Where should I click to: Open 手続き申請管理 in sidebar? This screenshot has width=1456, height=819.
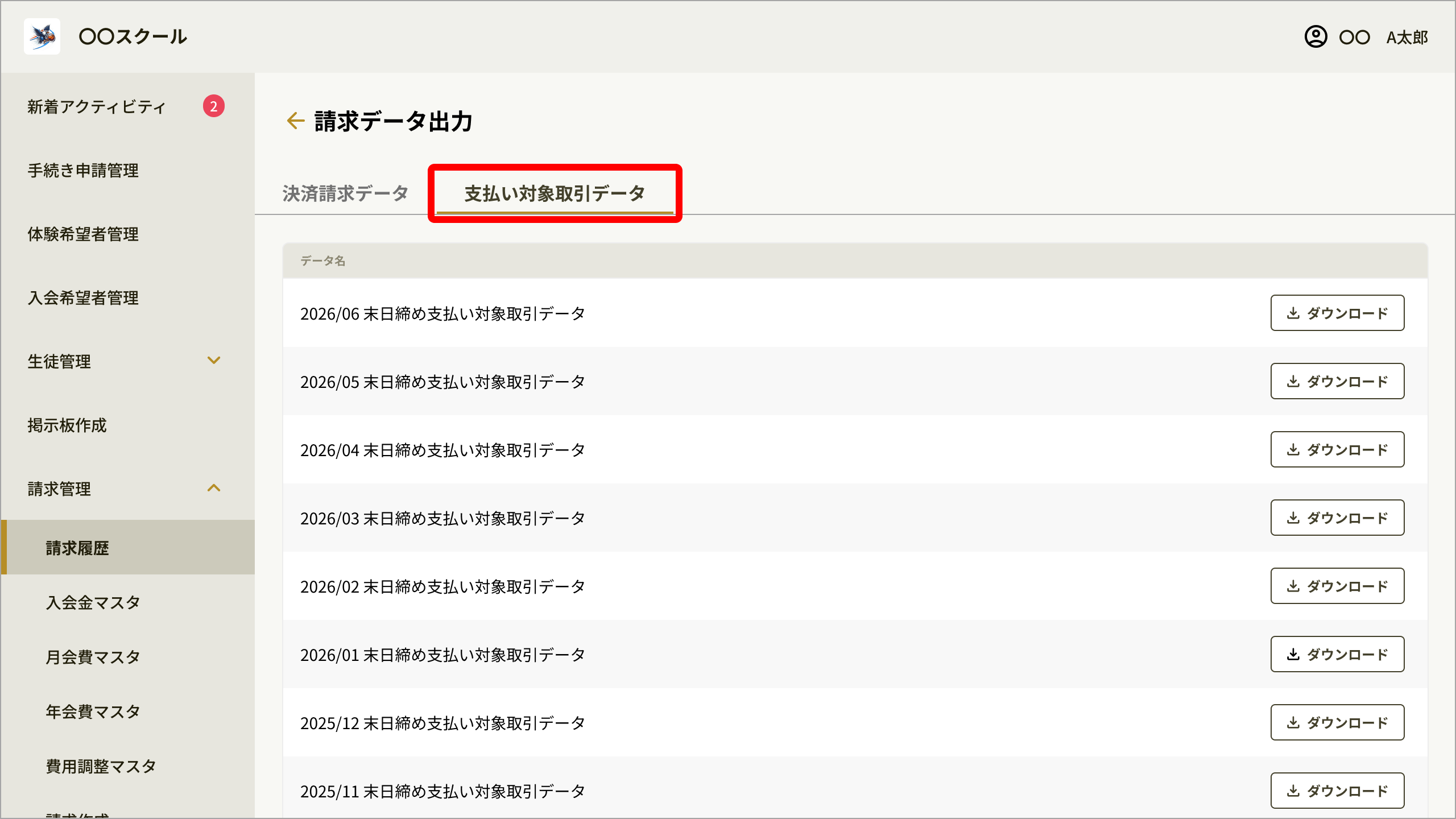click(83, 170)
